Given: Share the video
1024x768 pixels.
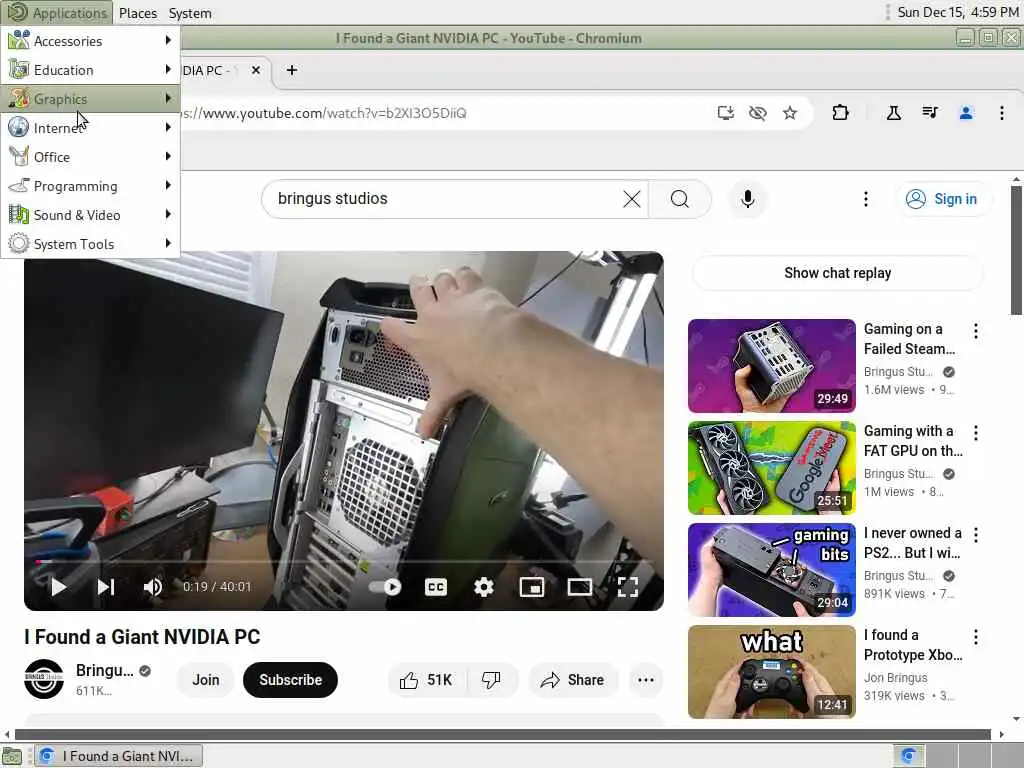Looking at the screenshot, I should (572, 680).
